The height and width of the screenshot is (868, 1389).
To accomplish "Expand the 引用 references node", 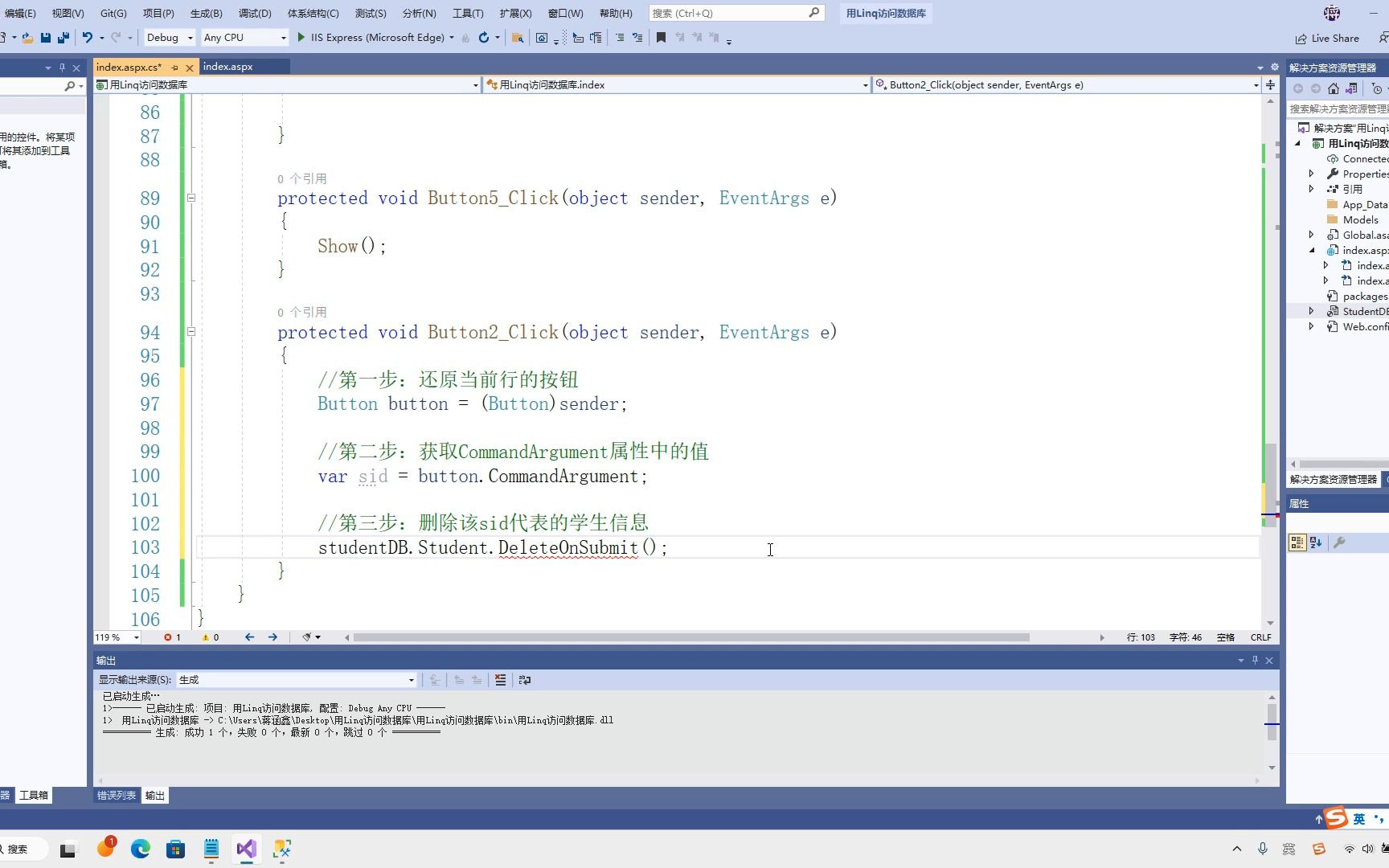I will [1312, 189].
